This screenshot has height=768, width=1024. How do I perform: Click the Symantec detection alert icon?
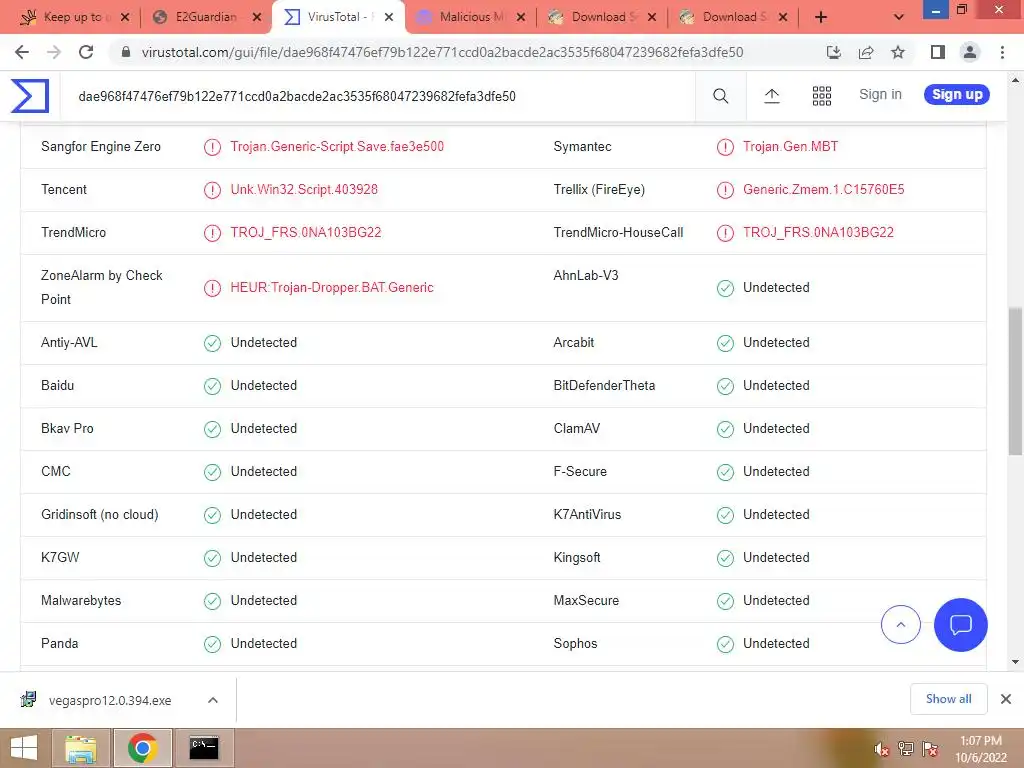725,147
